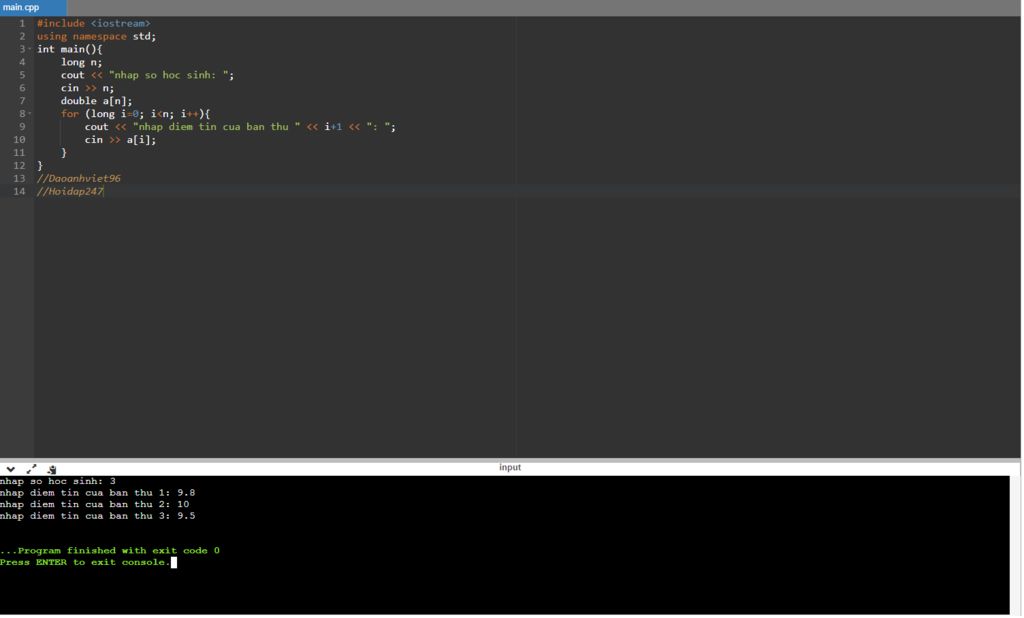Click the console vertical scrollbar
Screen dimensions: 1024x618
1016,545
